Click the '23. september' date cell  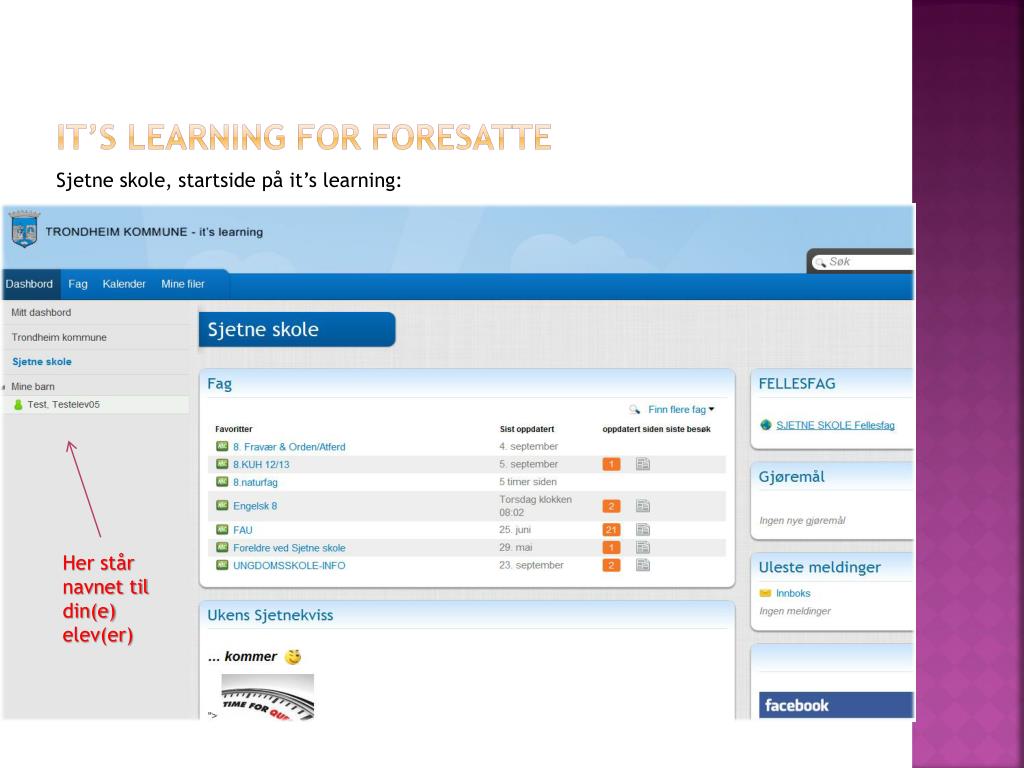coord(532,565)
